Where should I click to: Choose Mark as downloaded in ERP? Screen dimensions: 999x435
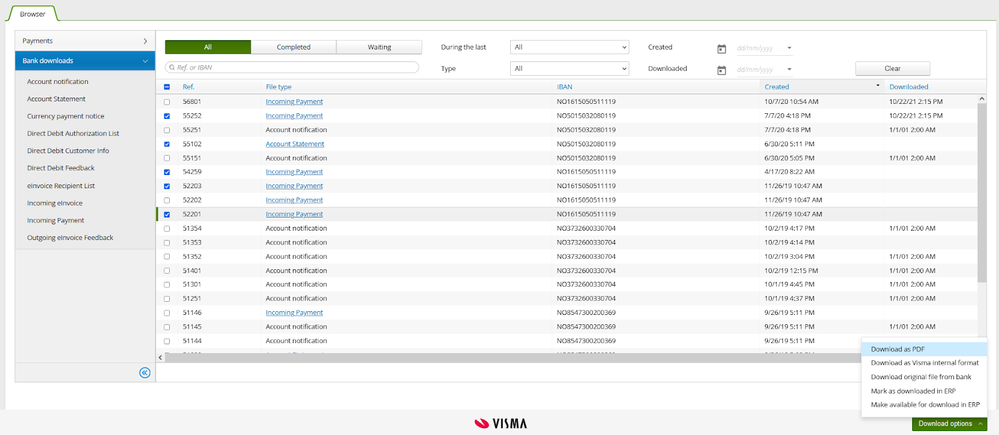coord(923,390)
